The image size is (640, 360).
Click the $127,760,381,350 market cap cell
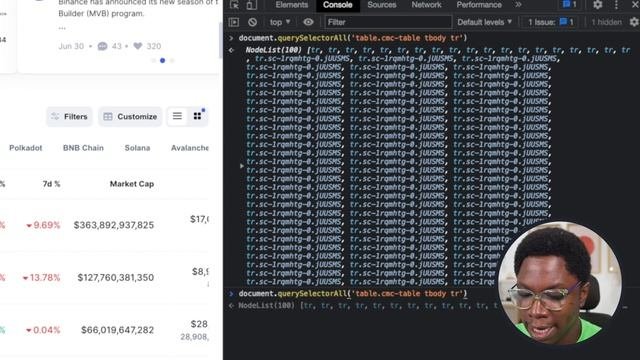point(116,278)
